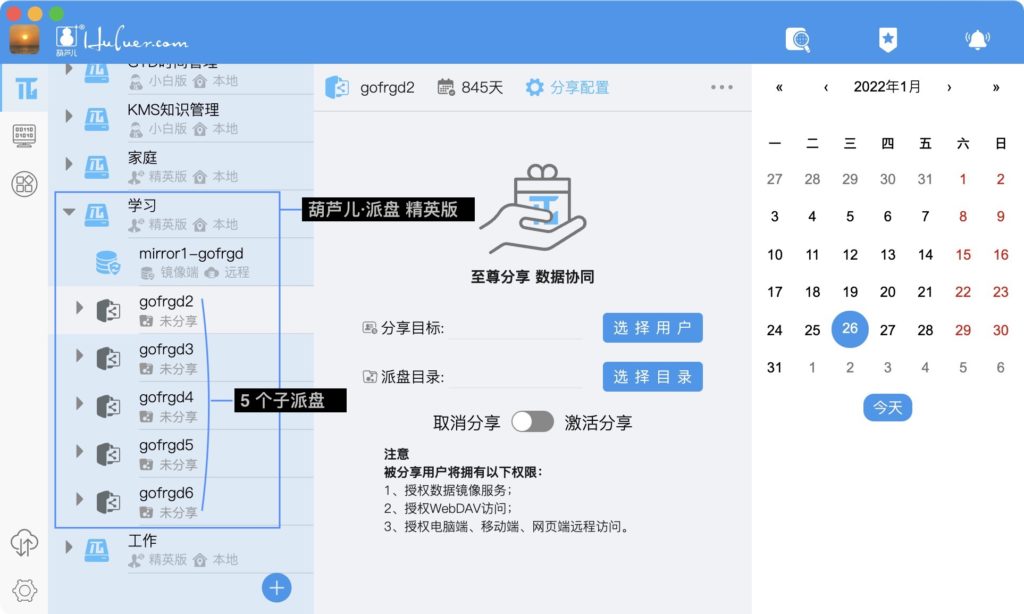Collapse the 学习 tree node
This screenshot has height=614, width=1024.
click(x=69, y=212)
